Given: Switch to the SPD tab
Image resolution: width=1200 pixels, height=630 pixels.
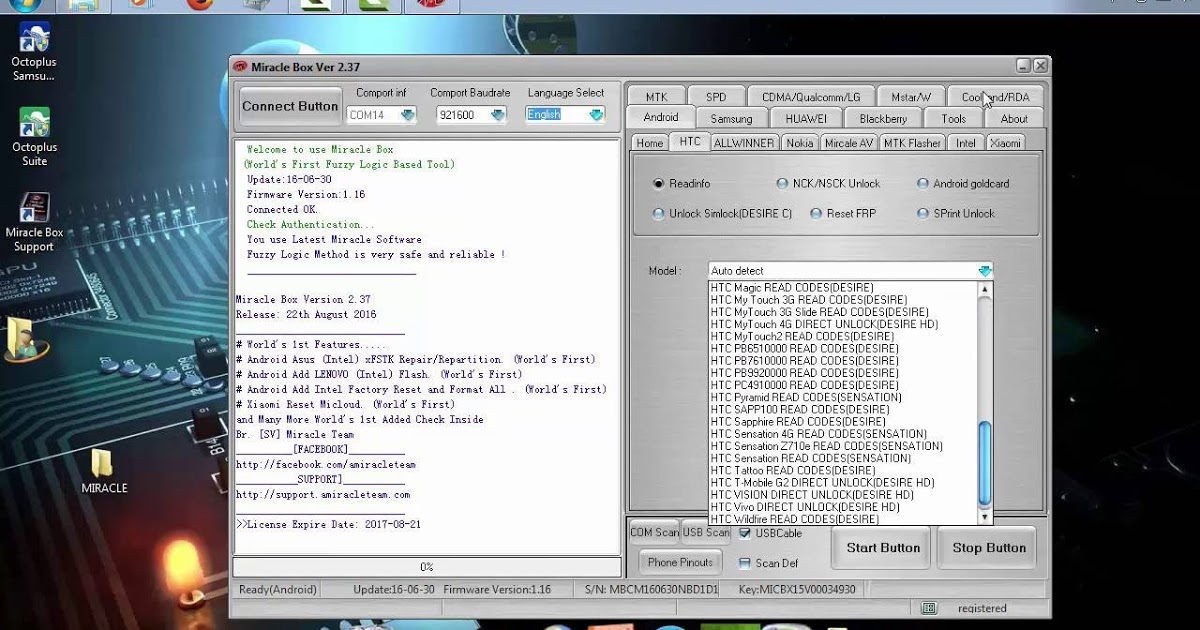Looking at the screenshot, I should (x=716, y=97).
